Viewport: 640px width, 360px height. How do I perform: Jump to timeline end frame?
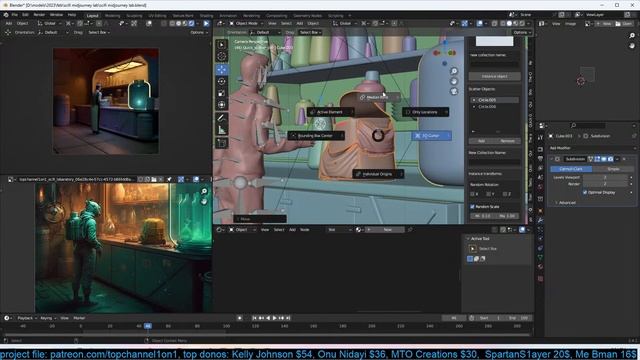tap(288, 318)
